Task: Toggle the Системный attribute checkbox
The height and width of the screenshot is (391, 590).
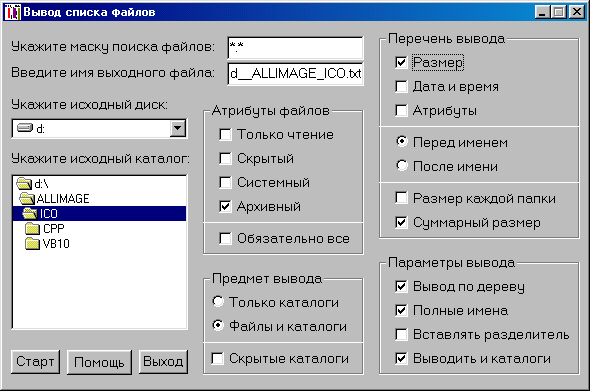Action: (x=225, y=183)
